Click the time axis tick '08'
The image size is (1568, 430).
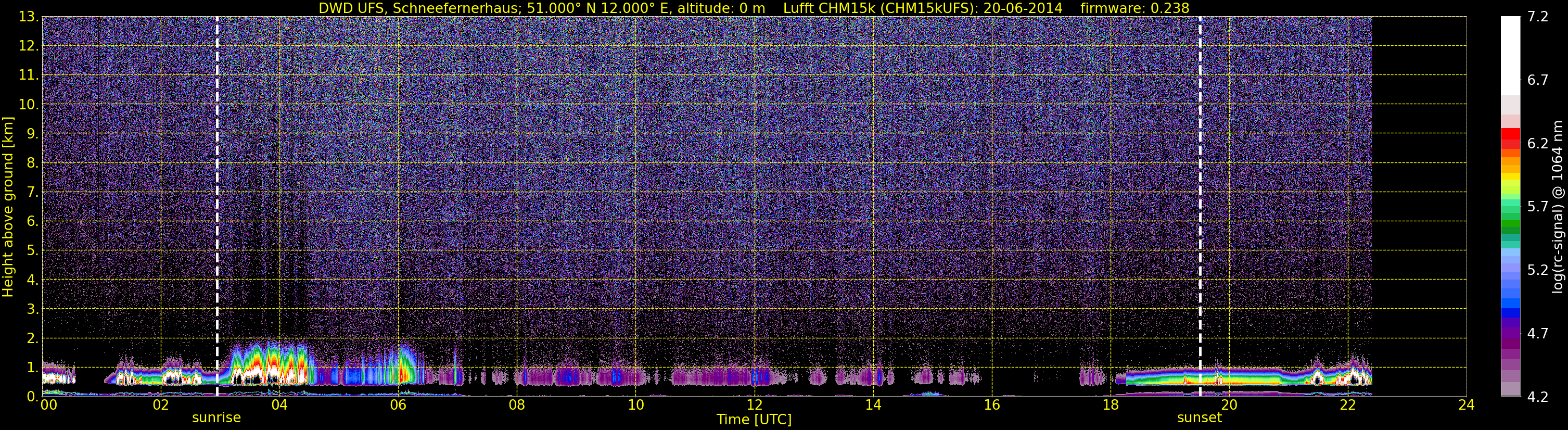click(x=517, y=405)
